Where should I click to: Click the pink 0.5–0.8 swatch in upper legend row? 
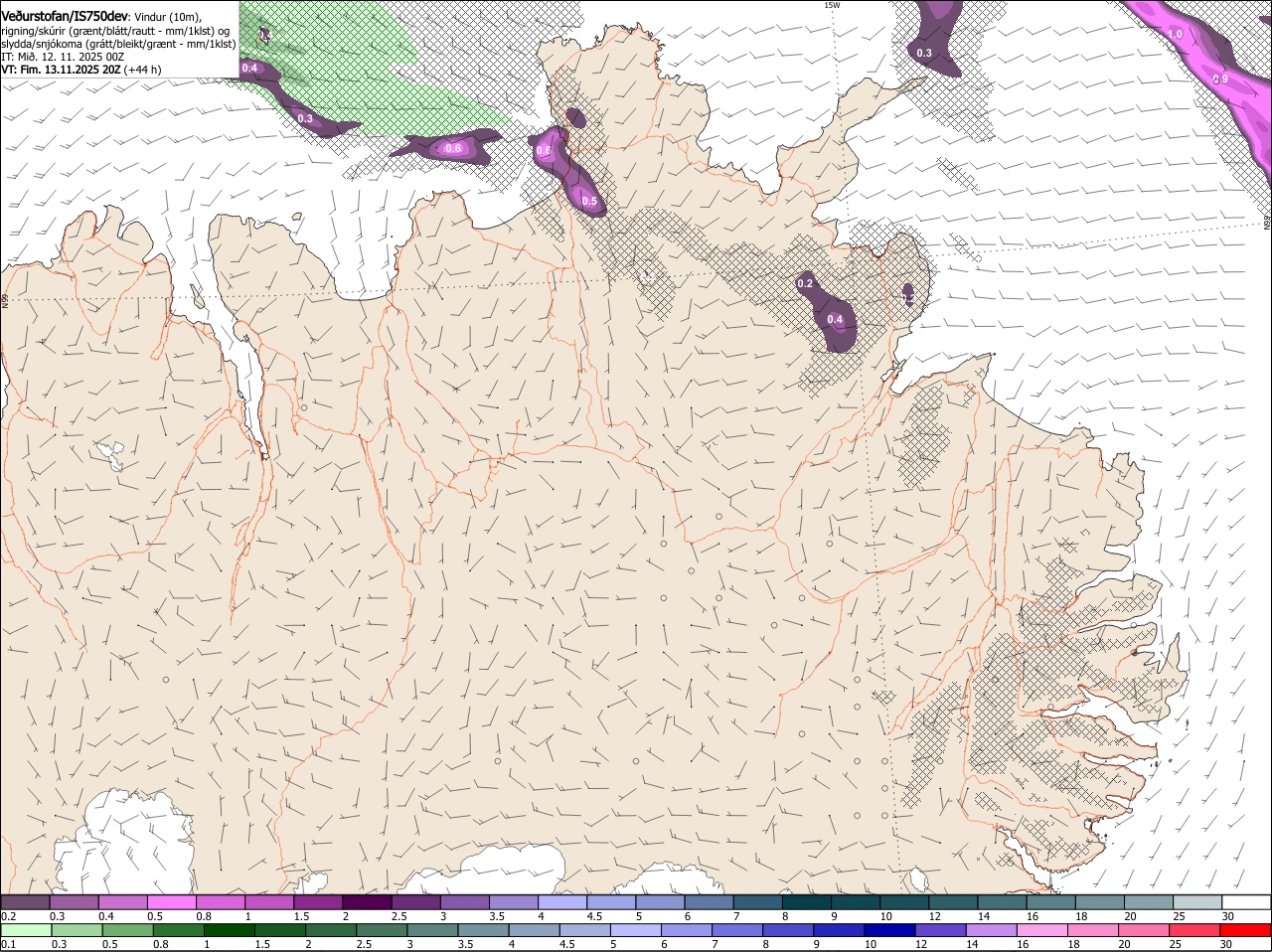pos(171,902)
